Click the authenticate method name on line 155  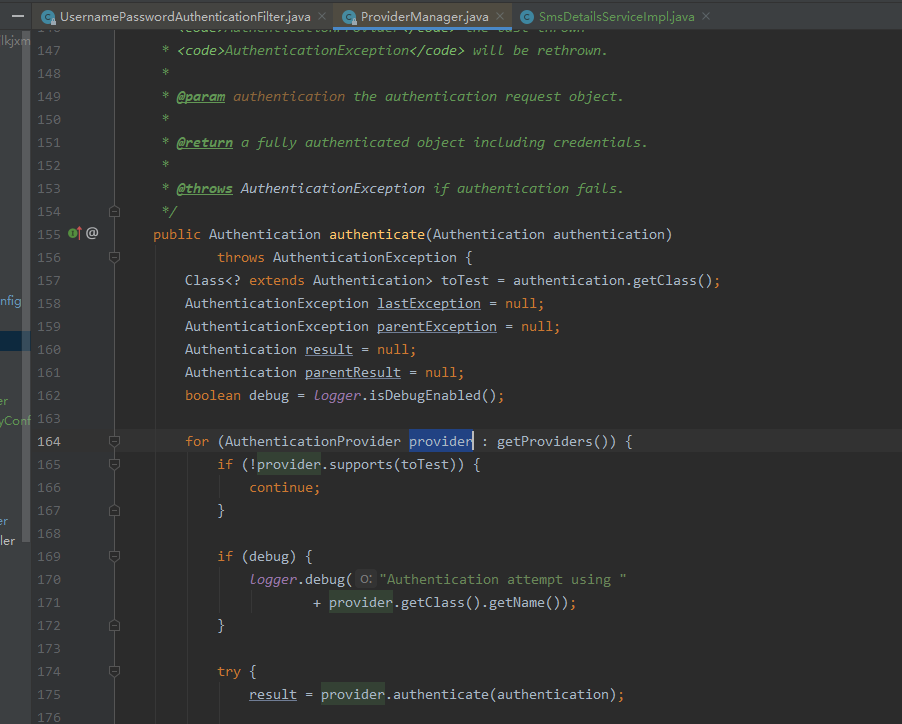376,234
